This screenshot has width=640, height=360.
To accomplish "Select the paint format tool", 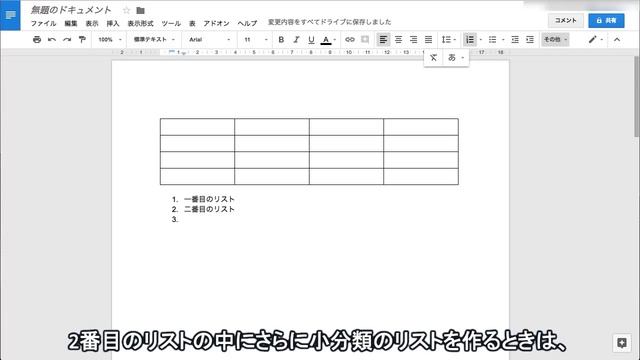I will (82, 40).
